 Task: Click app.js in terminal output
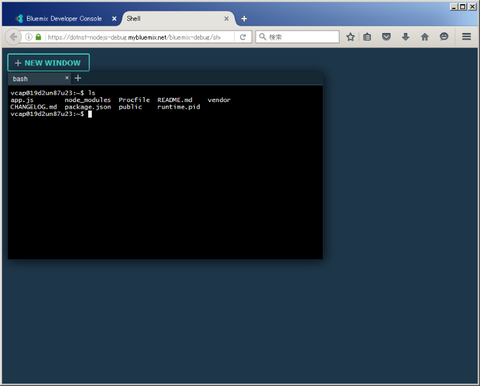[22, 100]
